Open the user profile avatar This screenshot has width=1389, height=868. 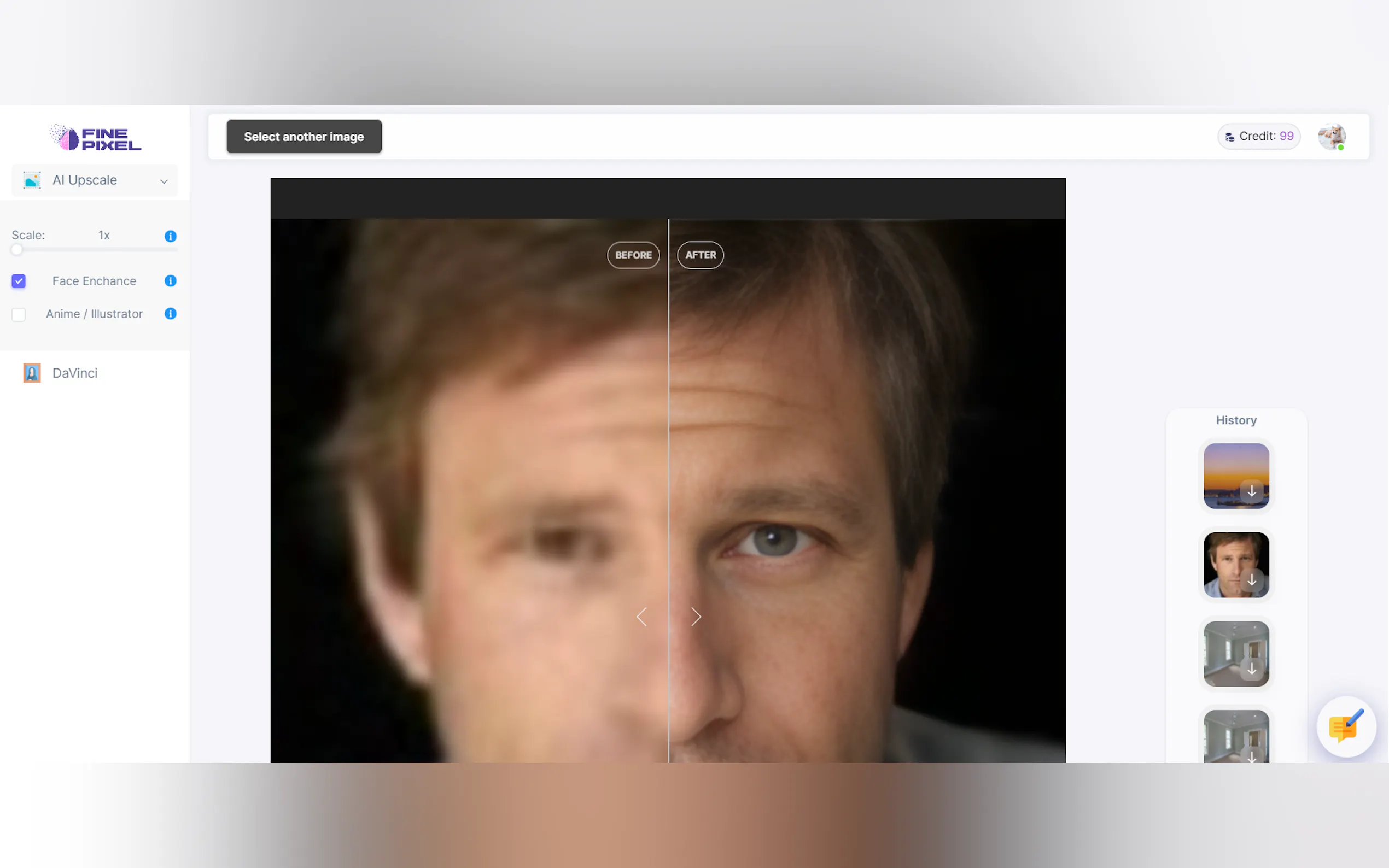click(x=1331, y=137)
